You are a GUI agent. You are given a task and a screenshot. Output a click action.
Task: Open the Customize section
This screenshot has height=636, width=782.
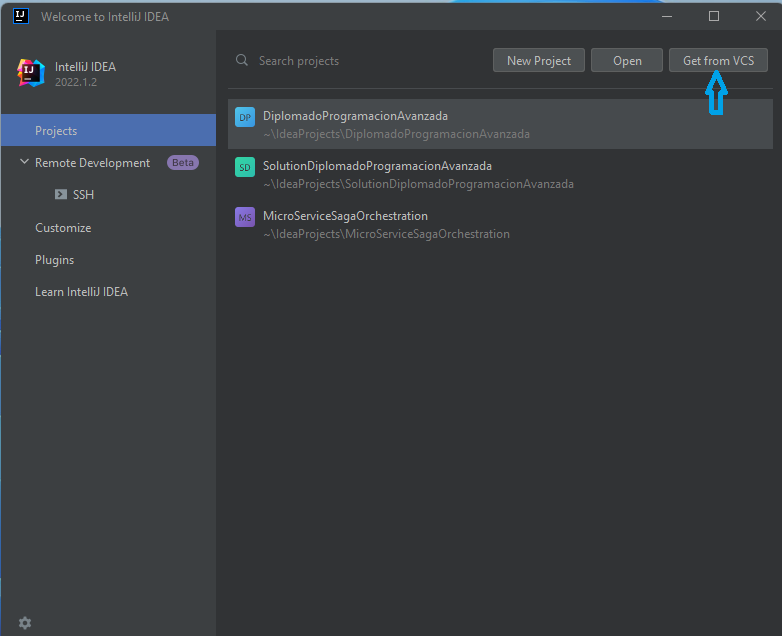[x=63, y=227]
